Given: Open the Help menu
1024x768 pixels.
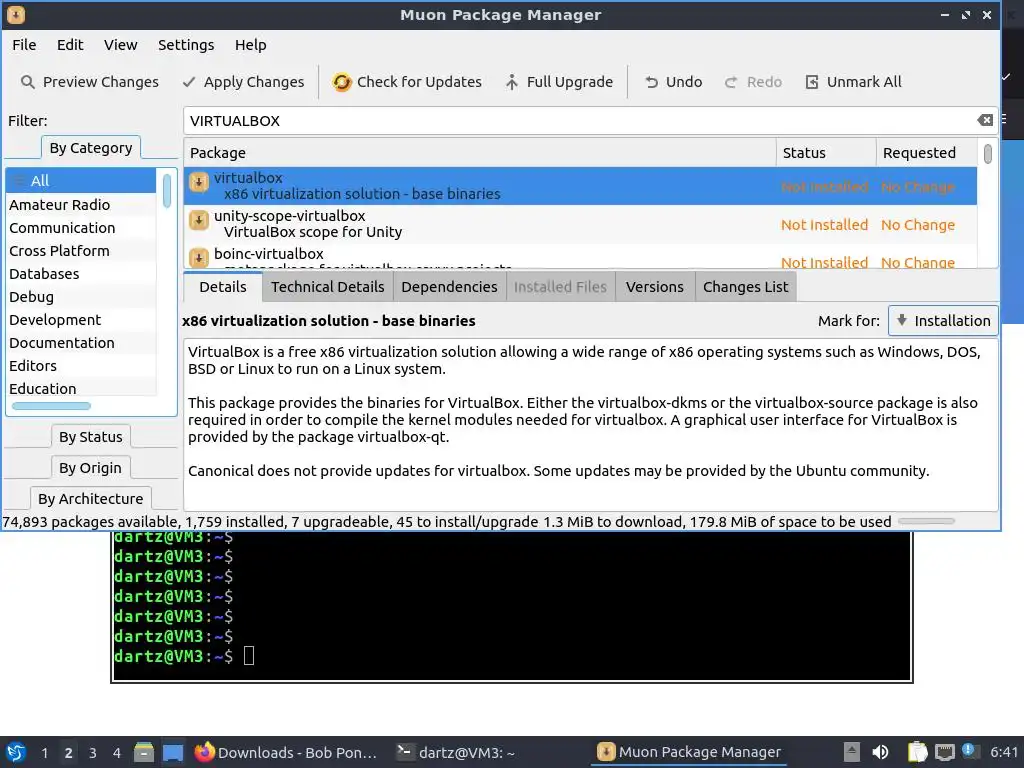Looking at the screenshot, I should click(x=251, y=45).
